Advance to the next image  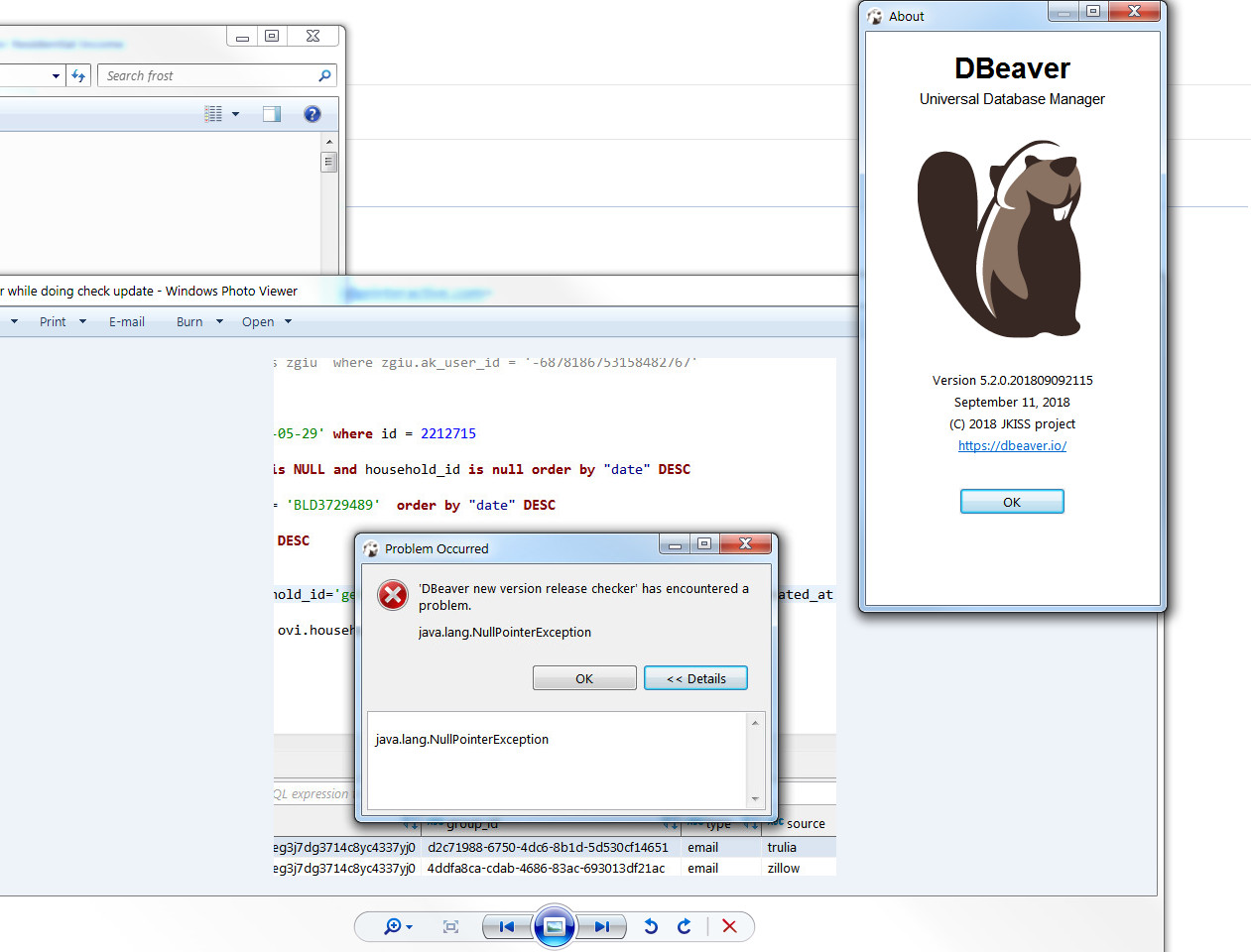pos(602,926)
